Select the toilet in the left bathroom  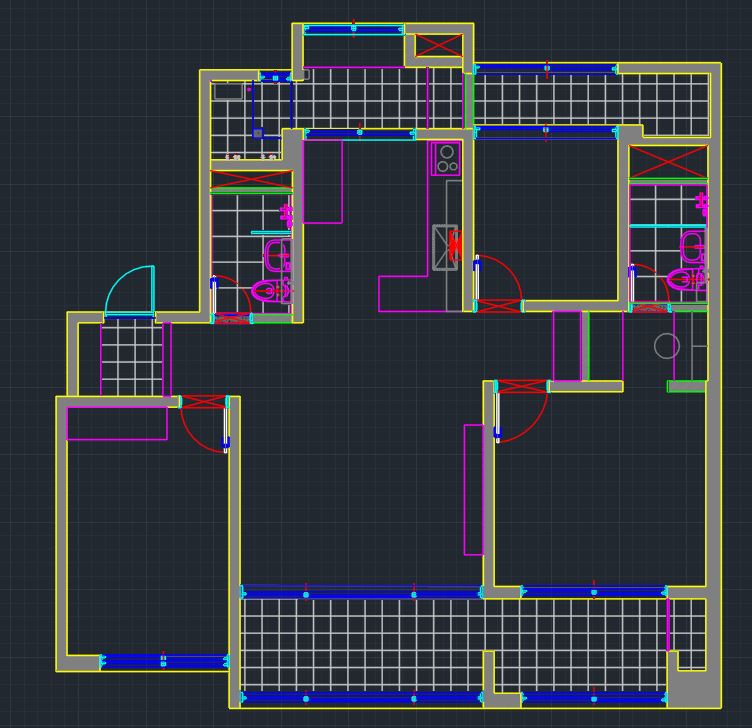[268, 291]
